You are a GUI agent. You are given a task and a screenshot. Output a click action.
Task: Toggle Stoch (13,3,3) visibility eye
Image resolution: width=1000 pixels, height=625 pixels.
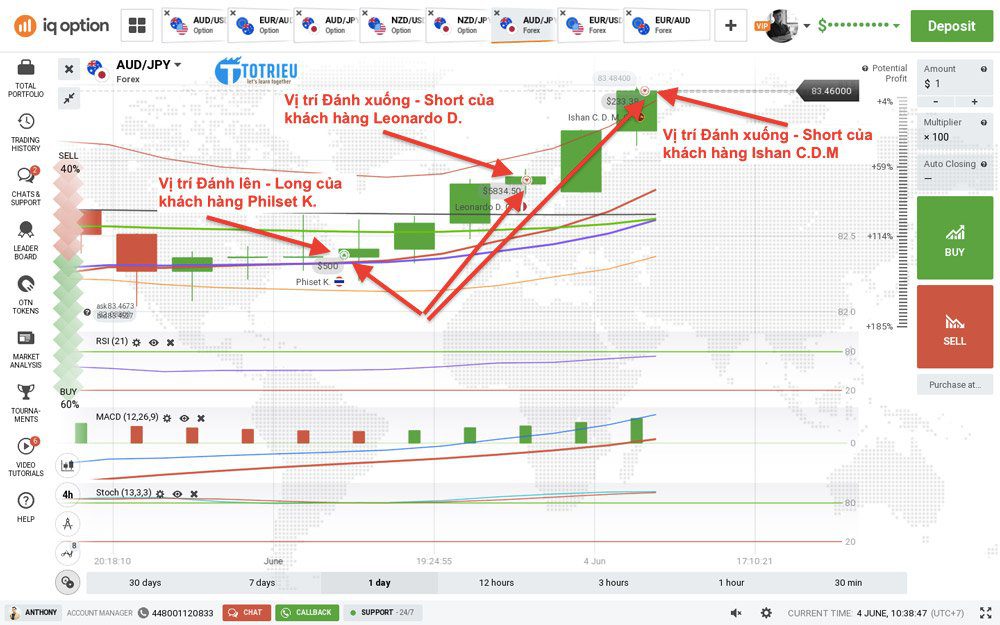pyautogui.click(x=177, y=494)
